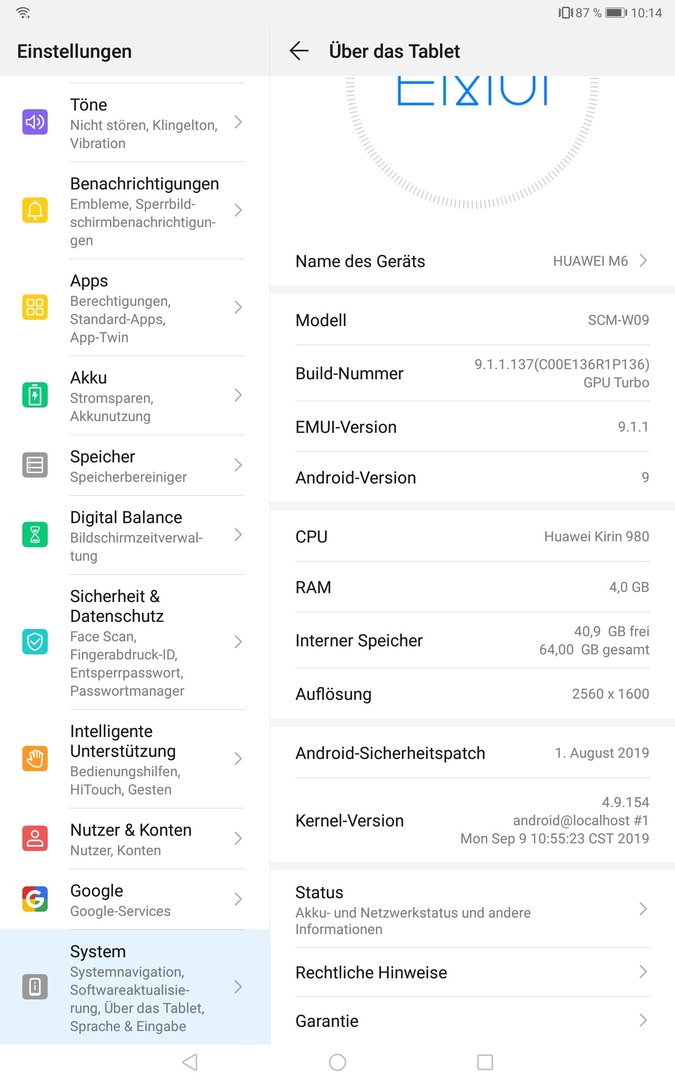Select the System settings entry

tap(135, 987)
